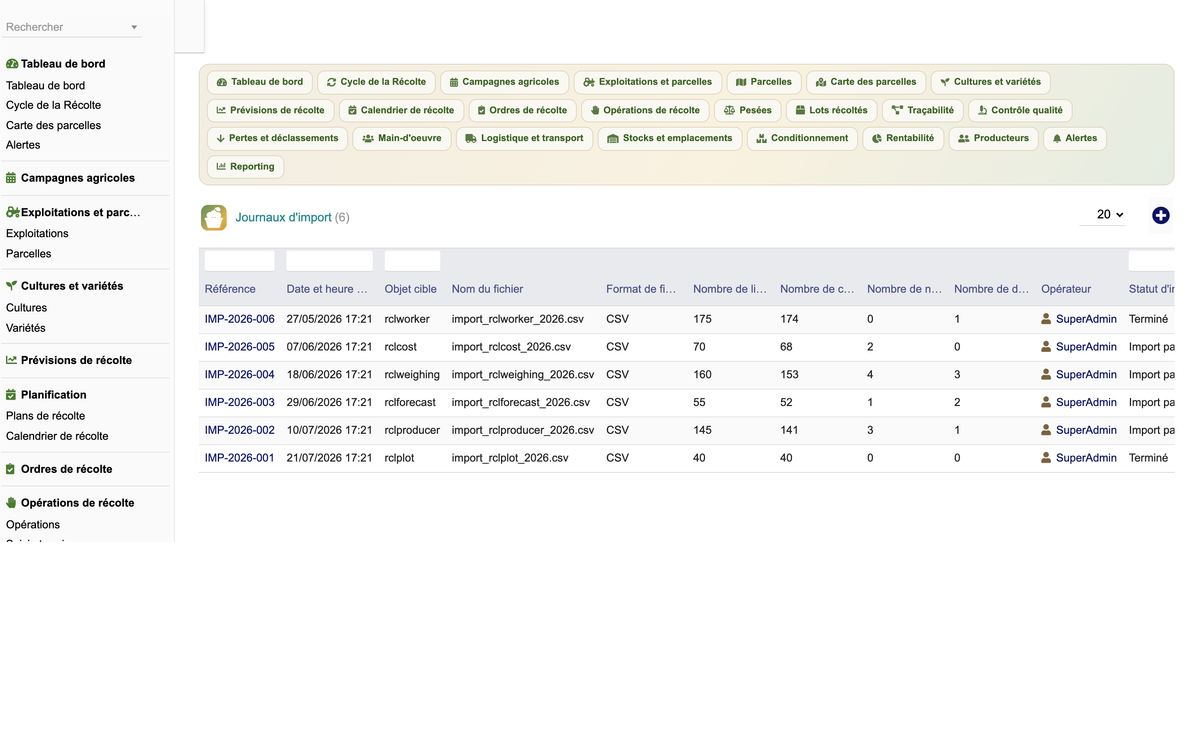Open Cycle de la Récolte in sidebar
Screen dimensions: 1200x743
53,105
